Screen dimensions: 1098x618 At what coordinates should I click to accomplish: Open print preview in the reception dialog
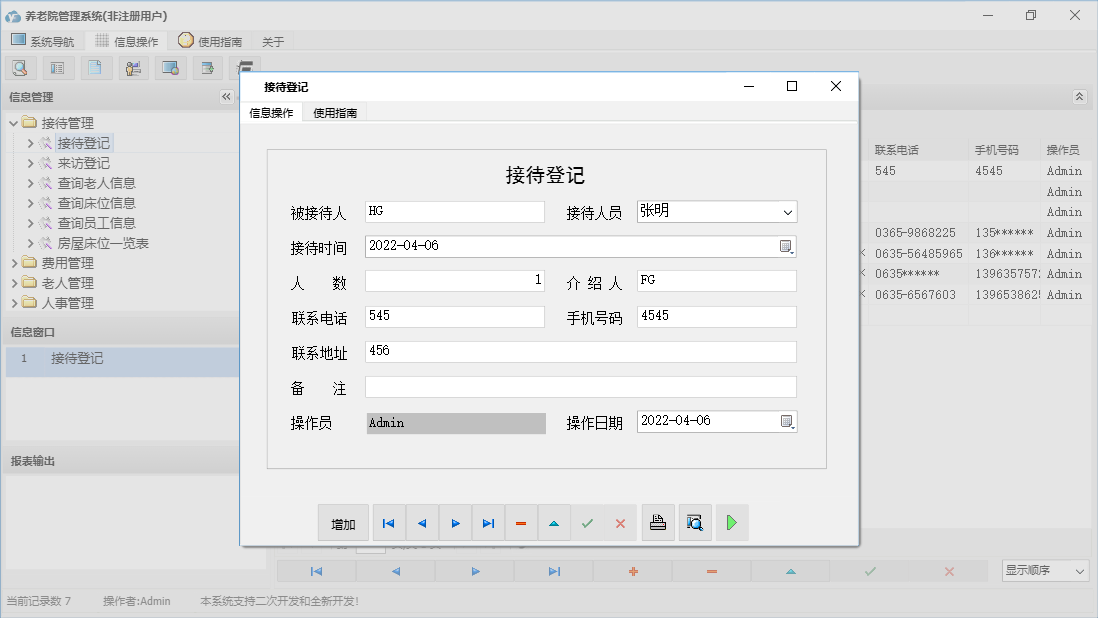[695, 522]
